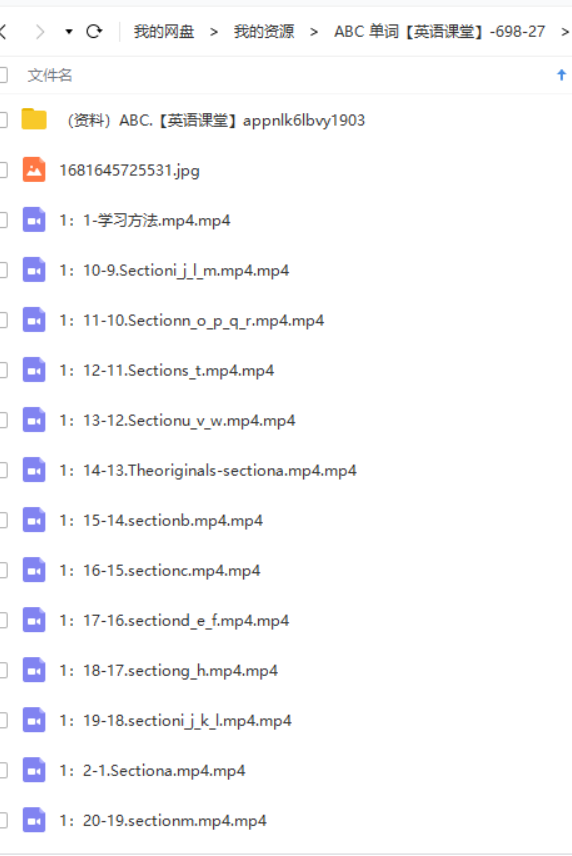Open the navigation history dropdown arrow
This screenshot has height=856, width=572.
[x=69, y=32]
